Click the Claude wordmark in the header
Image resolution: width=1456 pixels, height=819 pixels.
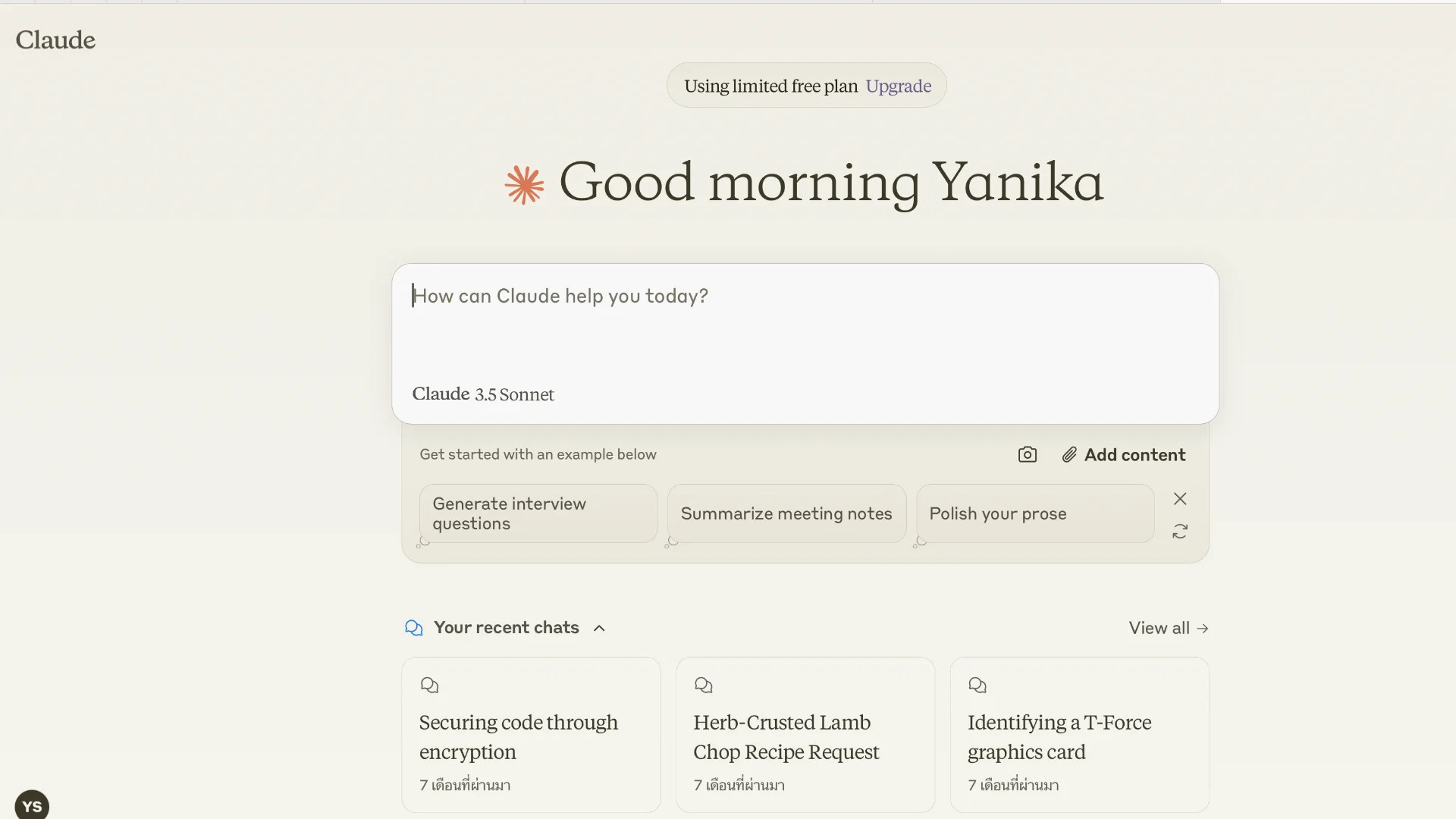coord(55,39)
